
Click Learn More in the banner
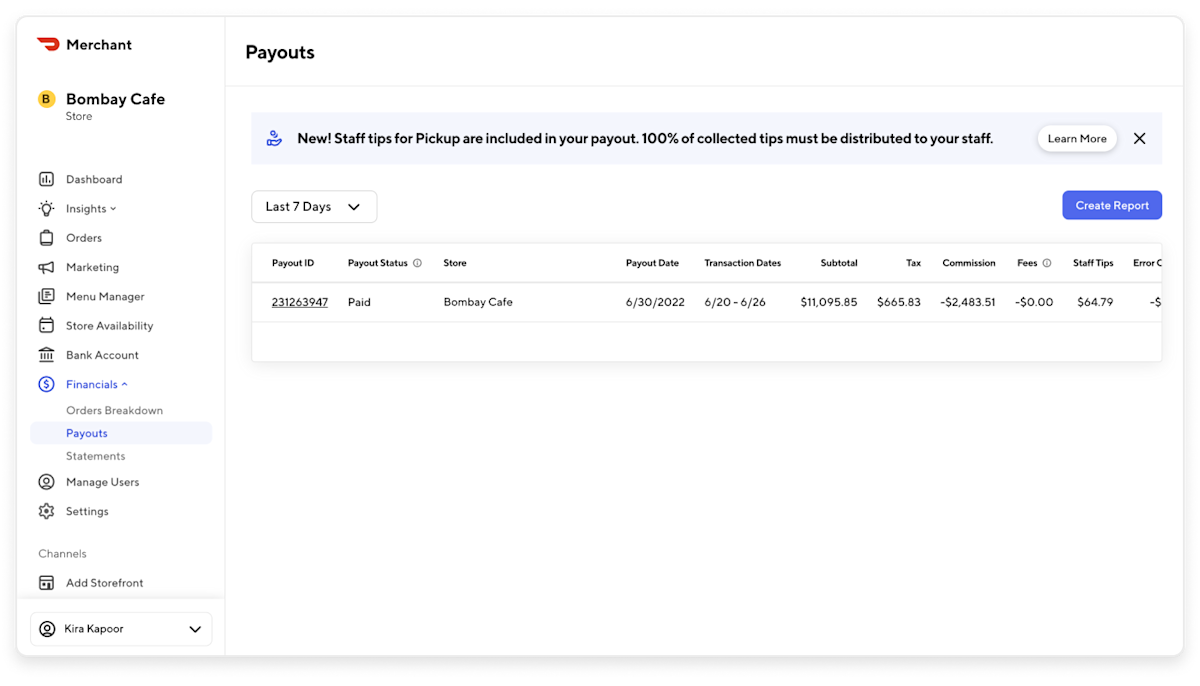tap(1077, 139)
